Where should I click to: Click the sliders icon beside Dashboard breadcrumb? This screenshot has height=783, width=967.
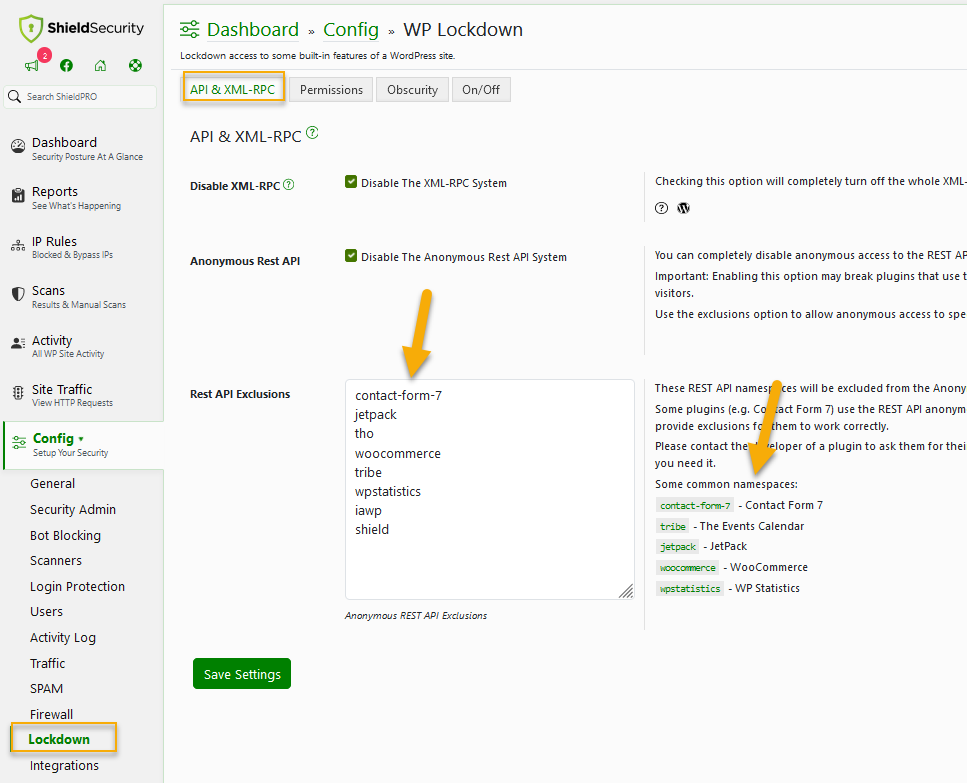189,29
